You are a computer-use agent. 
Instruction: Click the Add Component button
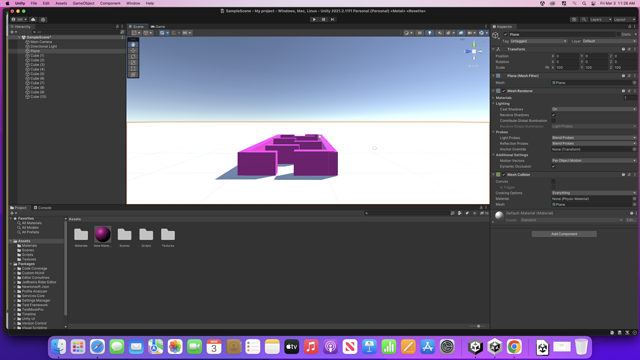pyautogui.click(x=564, y=234)
